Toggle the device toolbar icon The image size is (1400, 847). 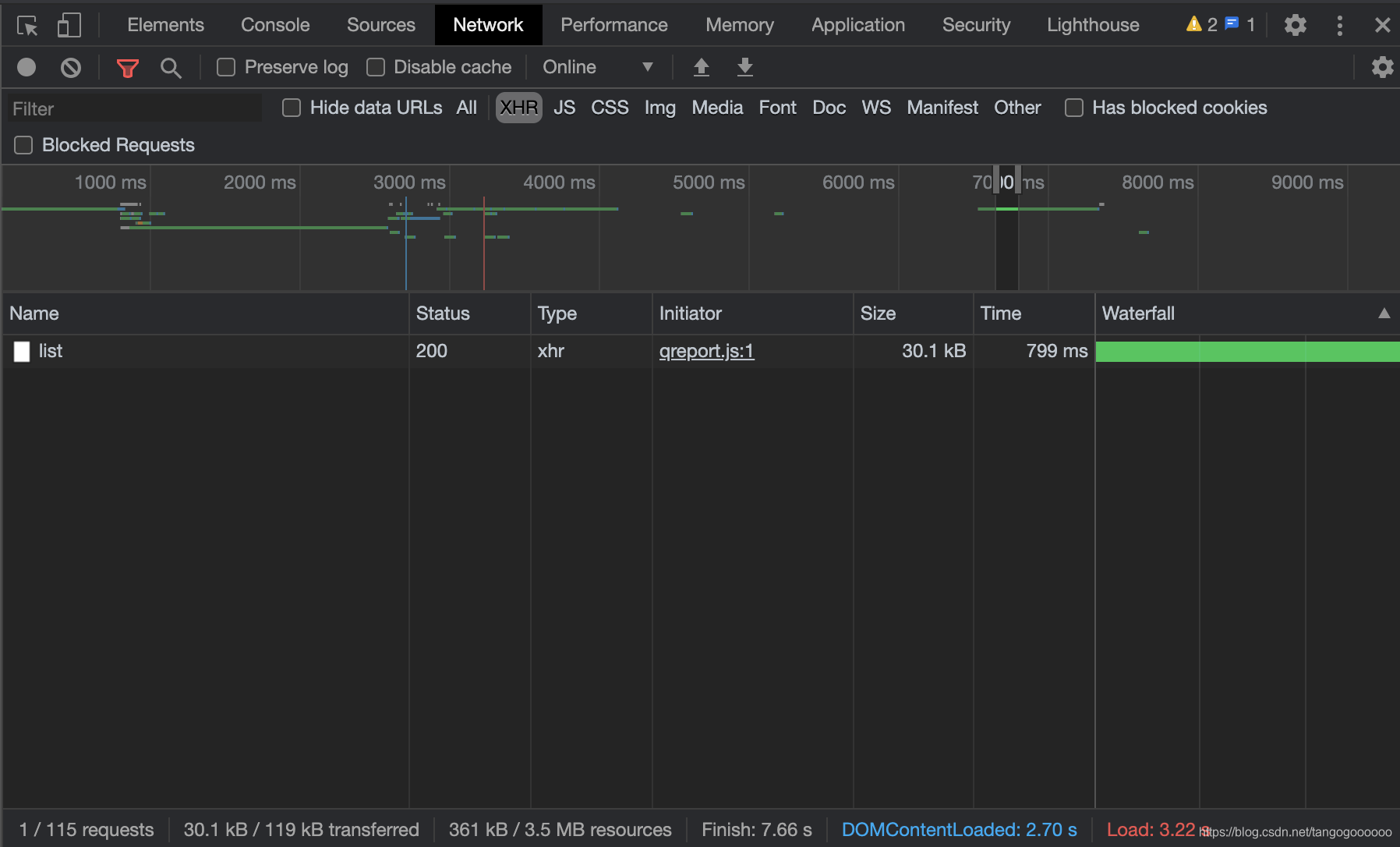pyautogui.click(x=69, y=26)
